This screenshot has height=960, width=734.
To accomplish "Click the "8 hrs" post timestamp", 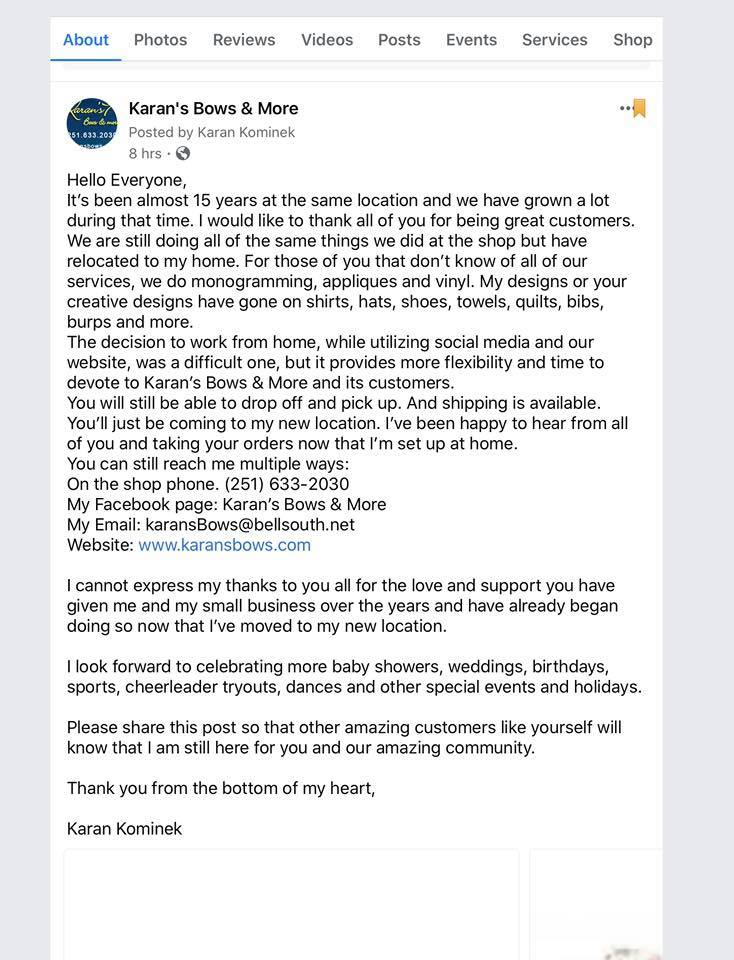I will coord(145,154).
